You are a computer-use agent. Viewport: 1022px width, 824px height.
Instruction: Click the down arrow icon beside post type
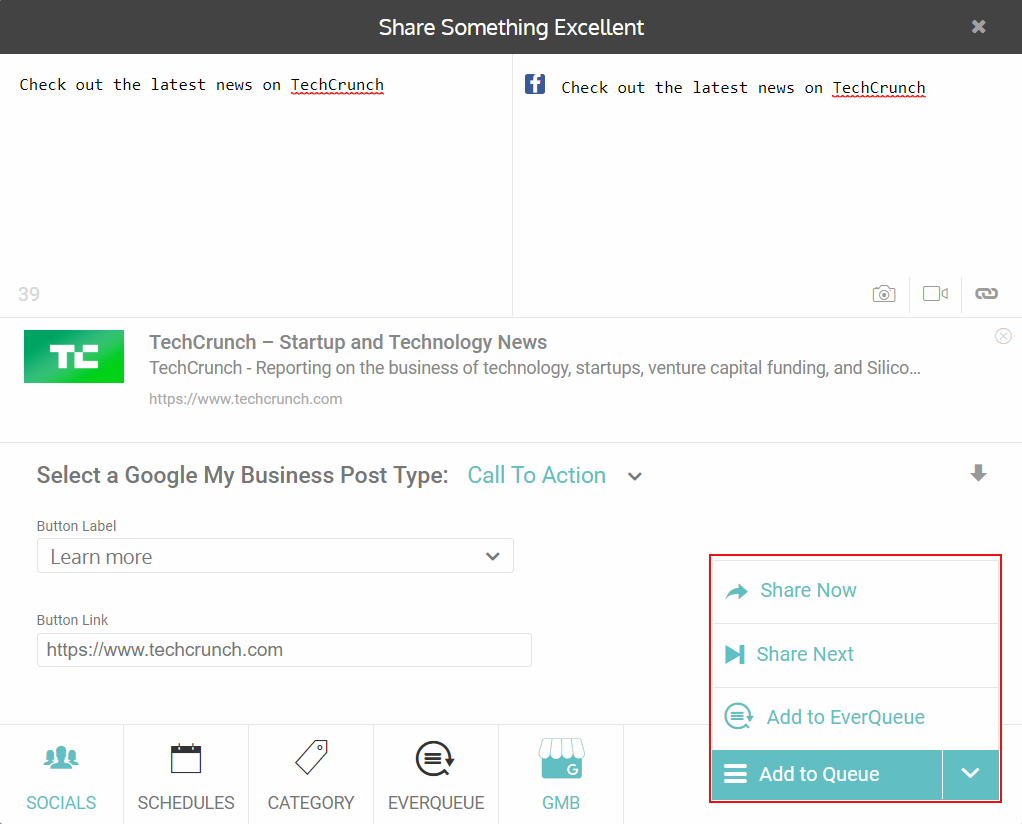point(978,473)
